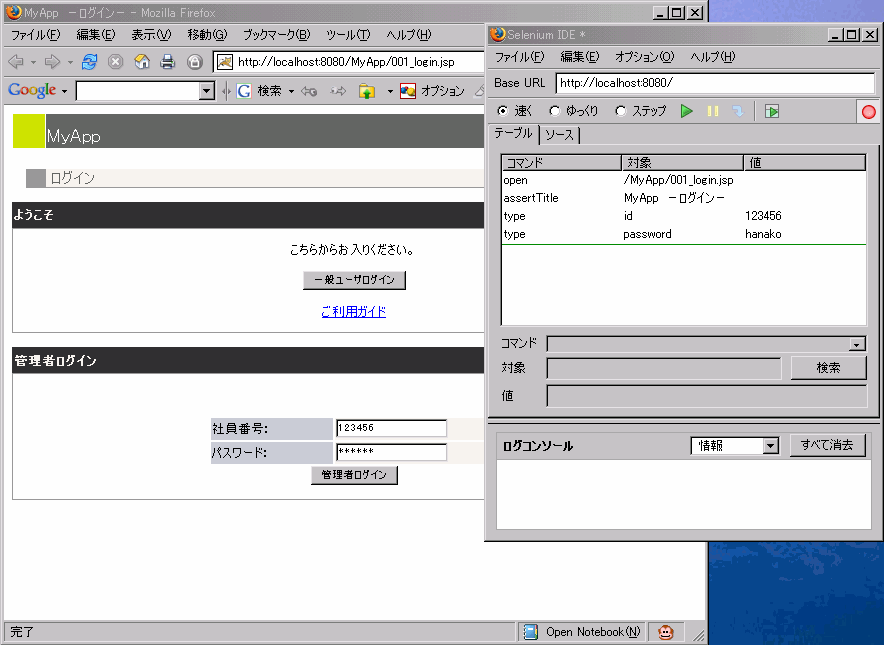
Task: Expand 検索 dropdown arrow in Google toolbar
Action: point(291,91)
